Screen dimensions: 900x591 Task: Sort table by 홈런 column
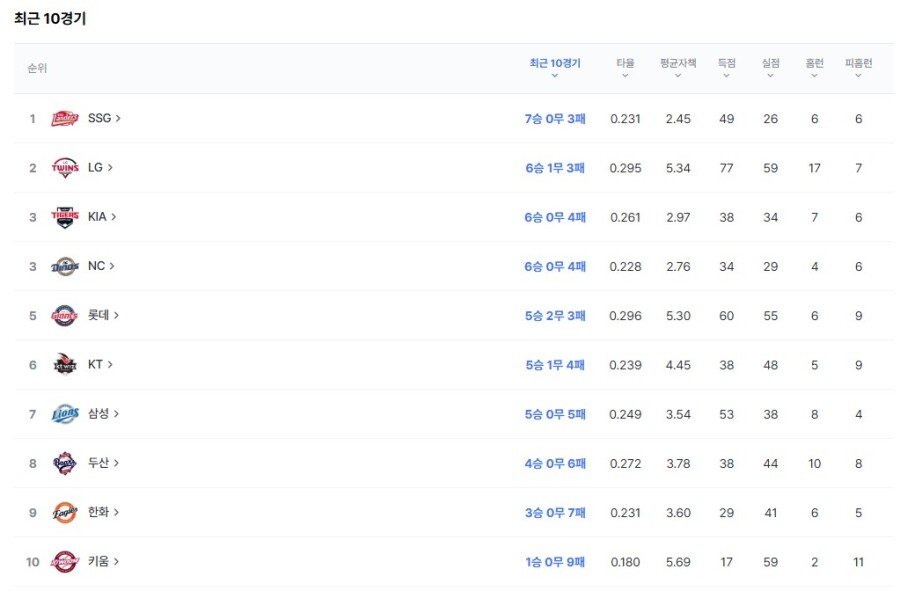[x=814, y=67]
